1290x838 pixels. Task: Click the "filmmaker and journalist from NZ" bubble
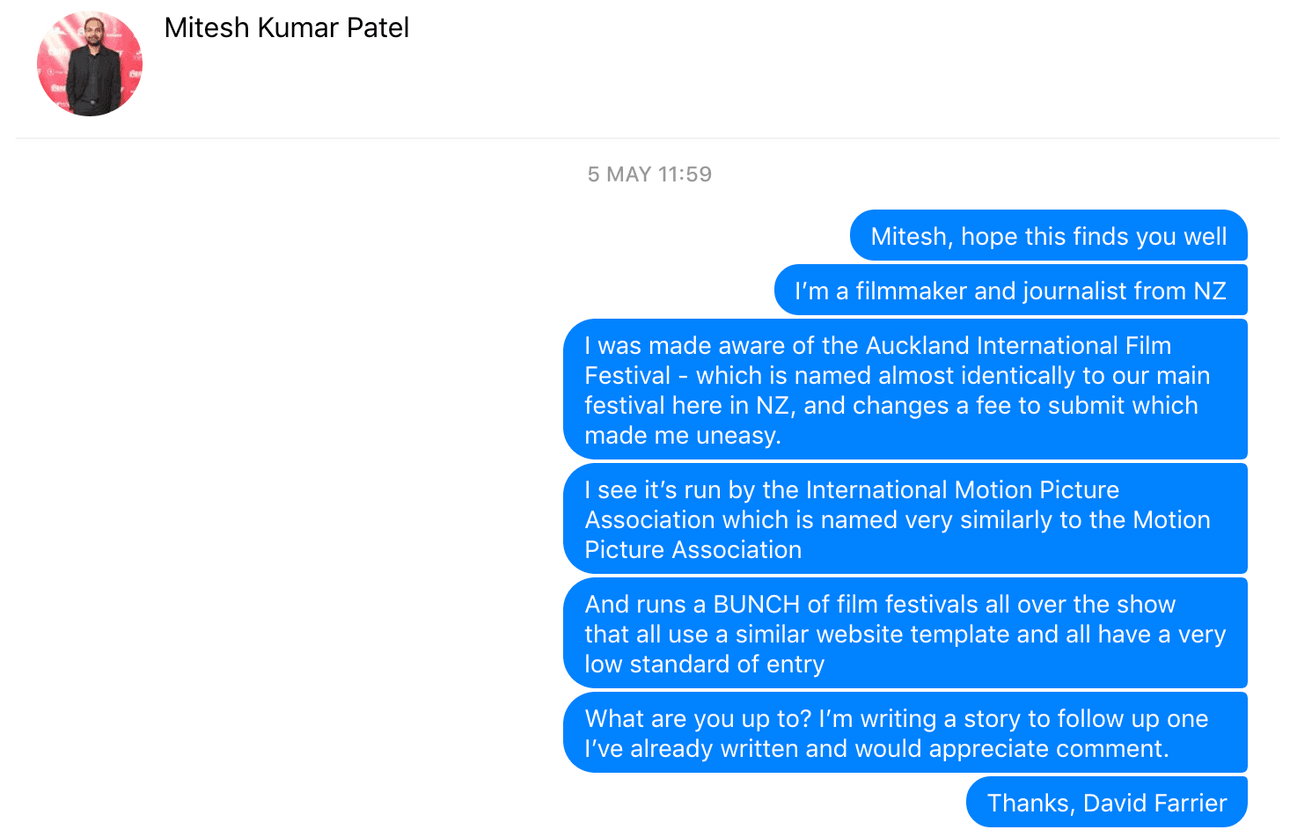tap(1010, 291)
